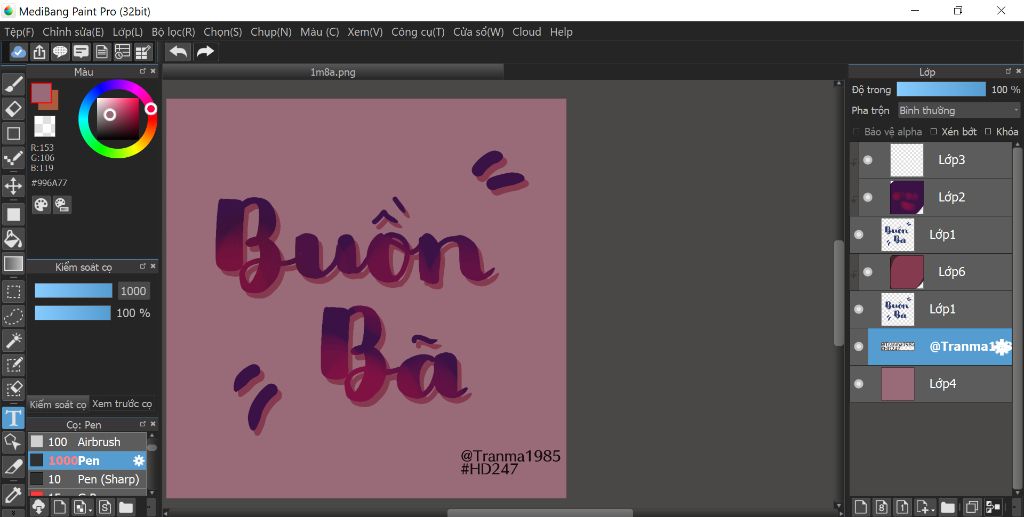Select the 1m8a.png document tab
This screenshot has width=1024, height=517.
pyautogui.click(x=333, y=72)
